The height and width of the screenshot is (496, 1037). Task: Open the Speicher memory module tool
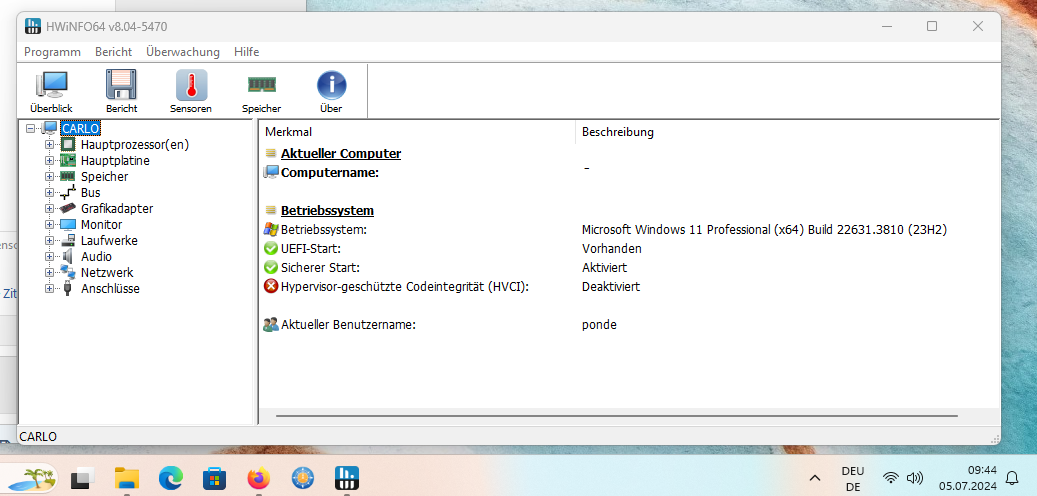point(261,91)
